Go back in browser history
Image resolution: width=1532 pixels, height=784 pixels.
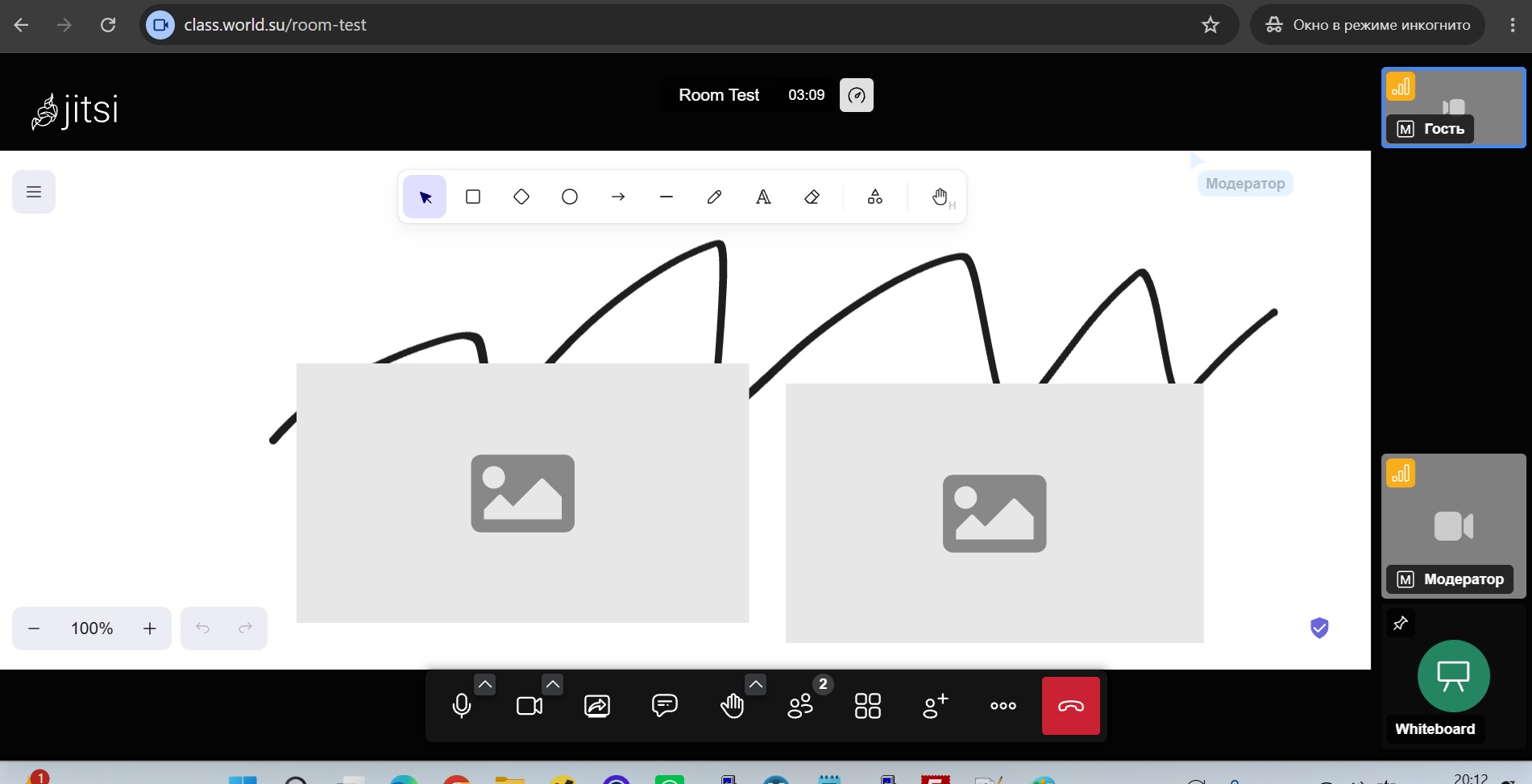coord(22,25)
